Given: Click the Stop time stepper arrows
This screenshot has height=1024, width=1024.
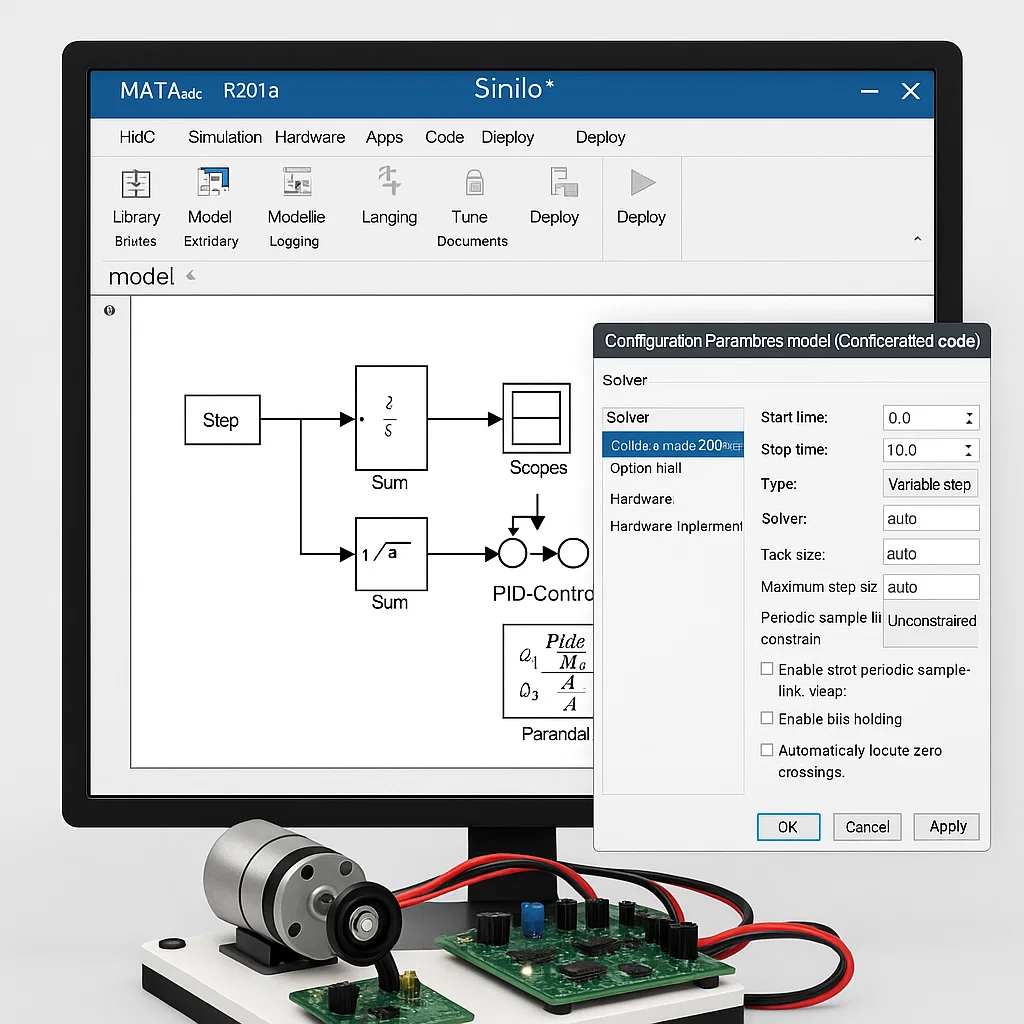Looking at the screenshot, I should (x=969, y=450).
